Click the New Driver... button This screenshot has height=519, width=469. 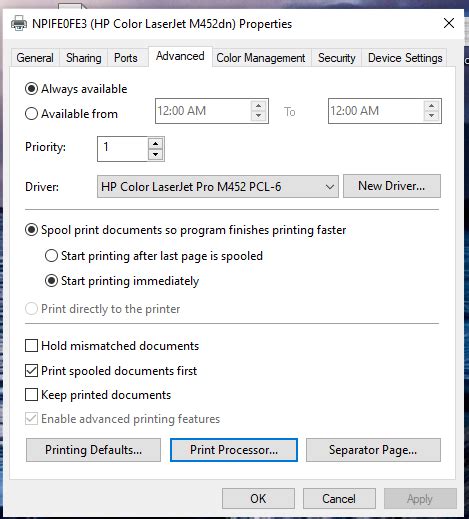pos(392,186)
